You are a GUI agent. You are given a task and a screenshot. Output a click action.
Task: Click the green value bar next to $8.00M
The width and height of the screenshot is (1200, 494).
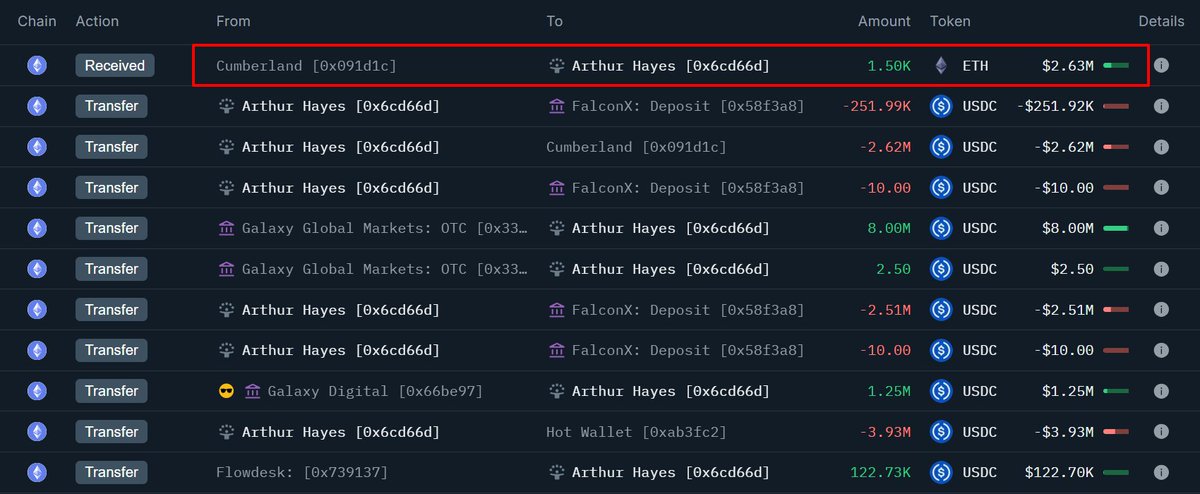point(1116,228)
